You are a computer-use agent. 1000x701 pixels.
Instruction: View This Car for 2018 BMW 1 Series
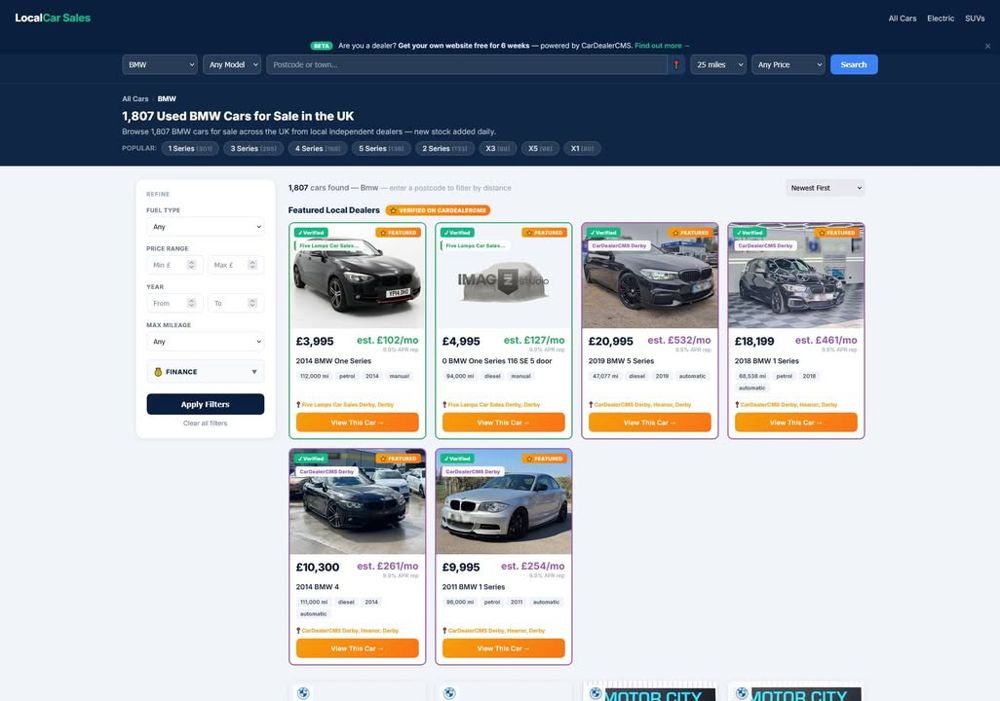click(x=796, y=422)
